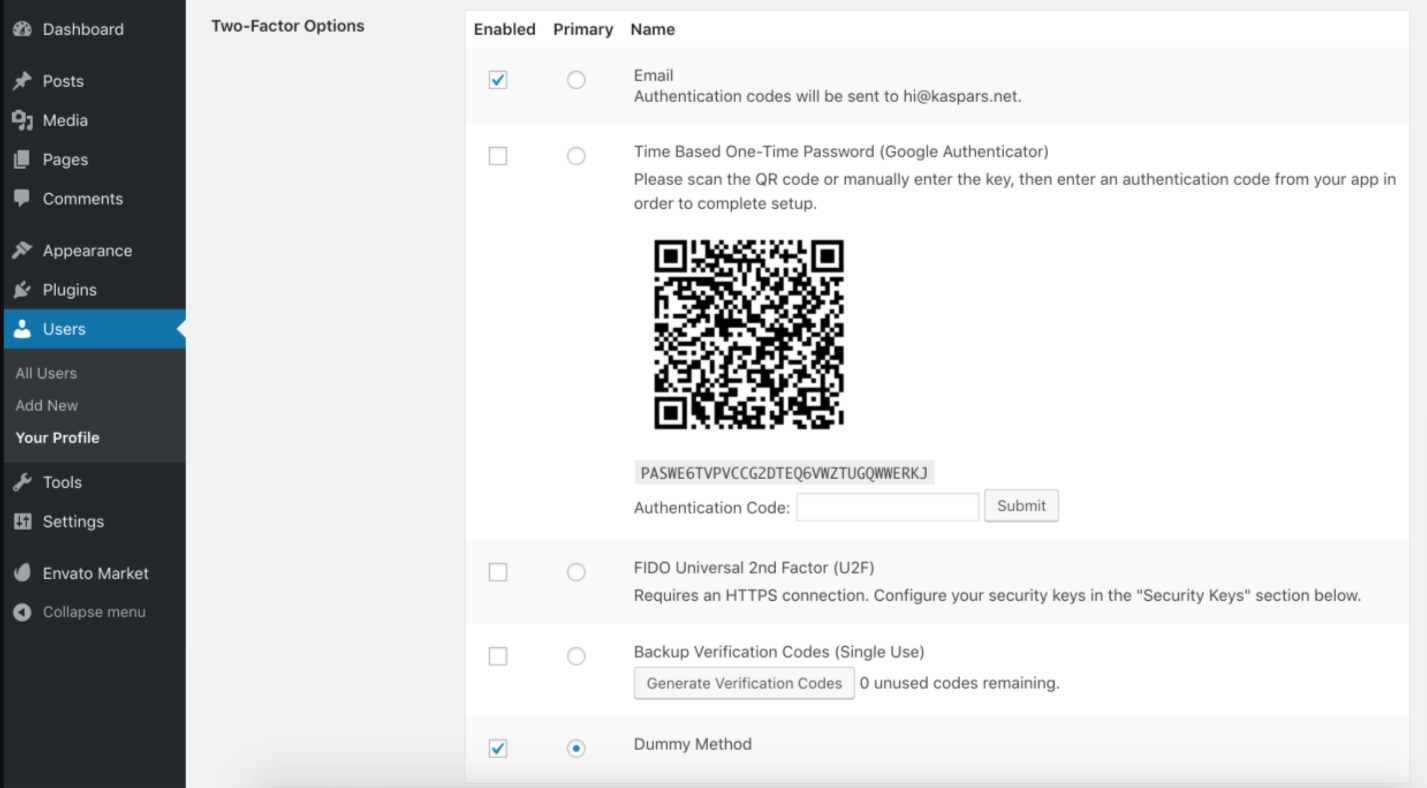Click the Collapse menu arrow icon
The width and height of the screenshot is (1427, 788).
click(20, 612)
